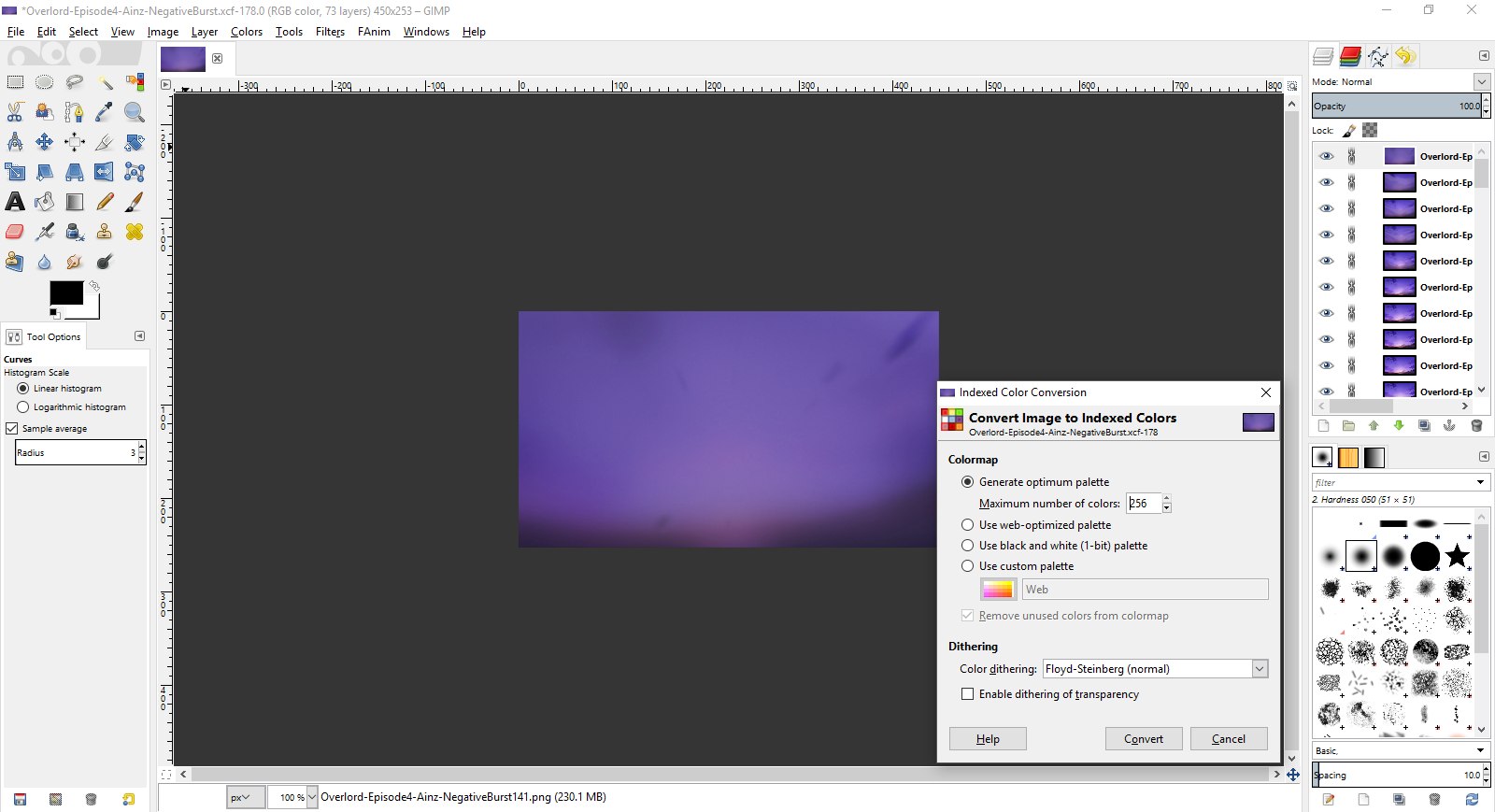Hide the topmost Overlord-Ep layer eye
Image resolution: width=1495 pixels, height=812 pixels.
[x=1327, y=157]
